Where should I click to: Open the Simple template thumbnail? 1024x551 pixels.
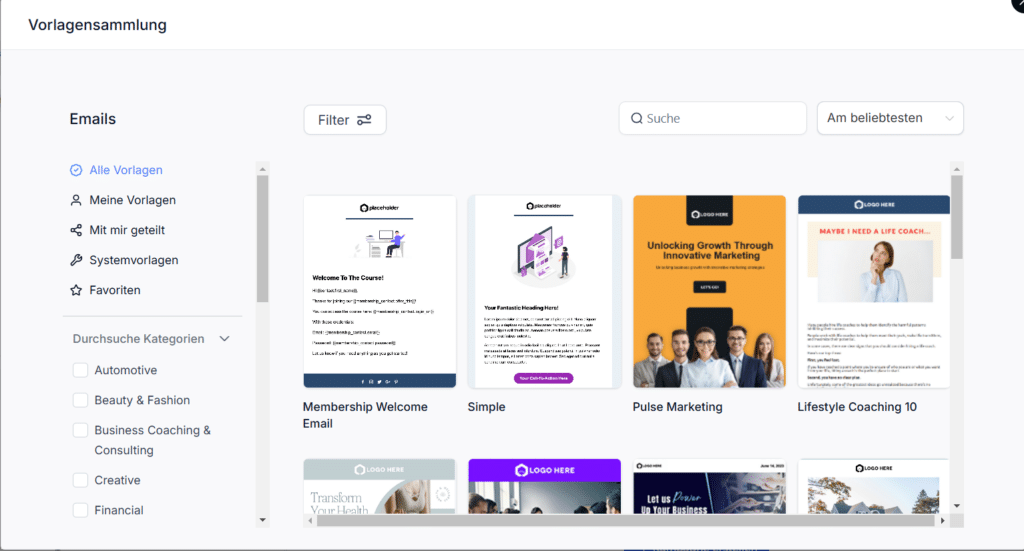tap(544, 291)
